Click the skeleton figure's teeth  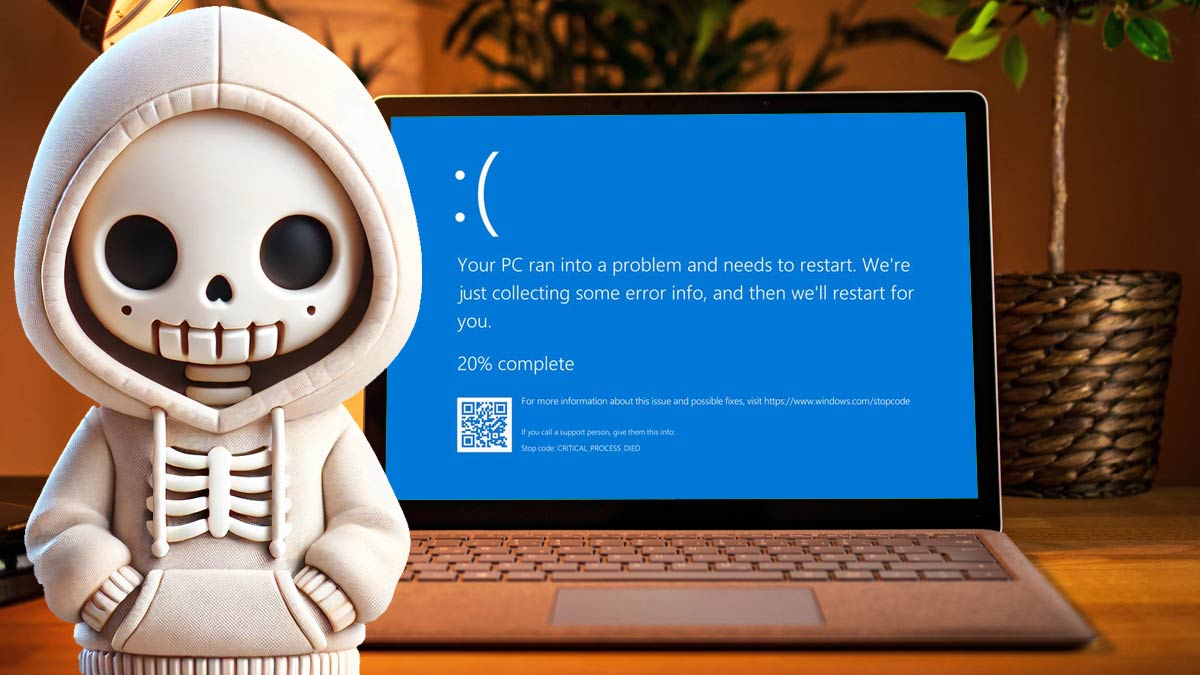[219, 343]
